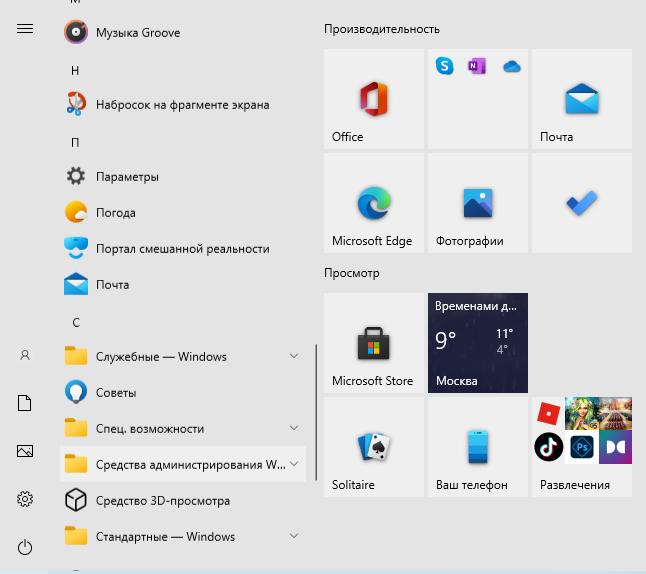Open the Развлечения tile folder
646x574 pixels.
[582, 447]
